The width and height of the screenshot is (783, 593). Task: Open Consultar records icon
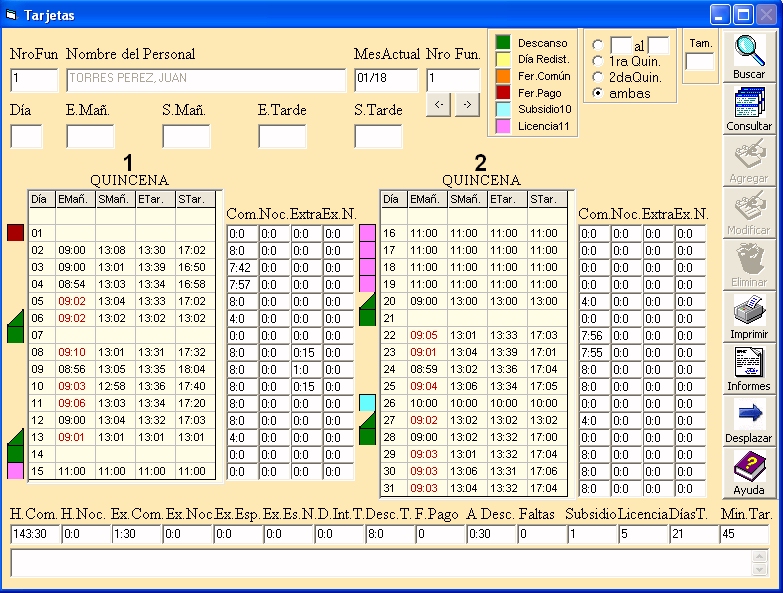(749, 103)
